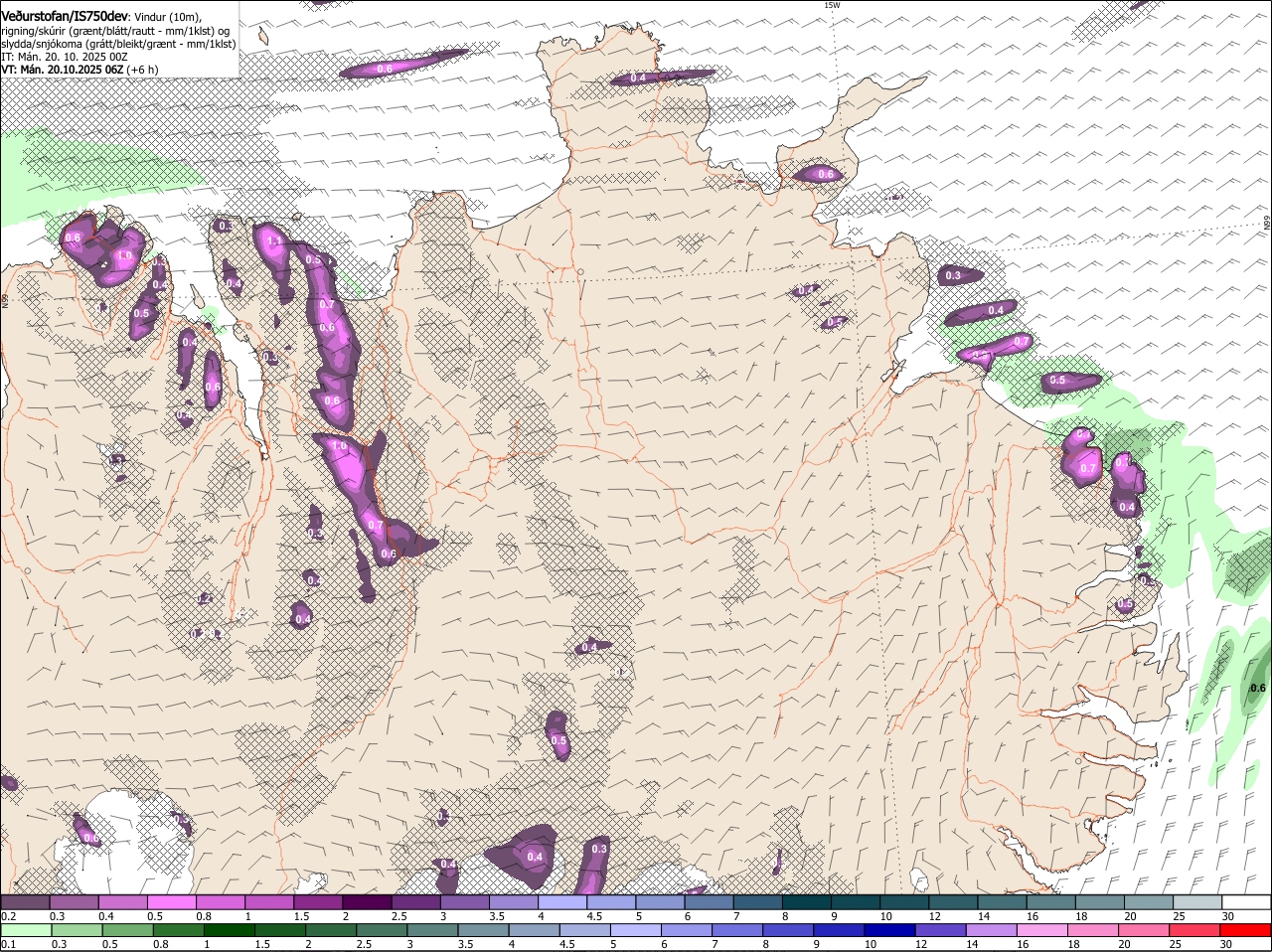Pick snow legend swatch between 5 and 6

[x=659, y=902]
